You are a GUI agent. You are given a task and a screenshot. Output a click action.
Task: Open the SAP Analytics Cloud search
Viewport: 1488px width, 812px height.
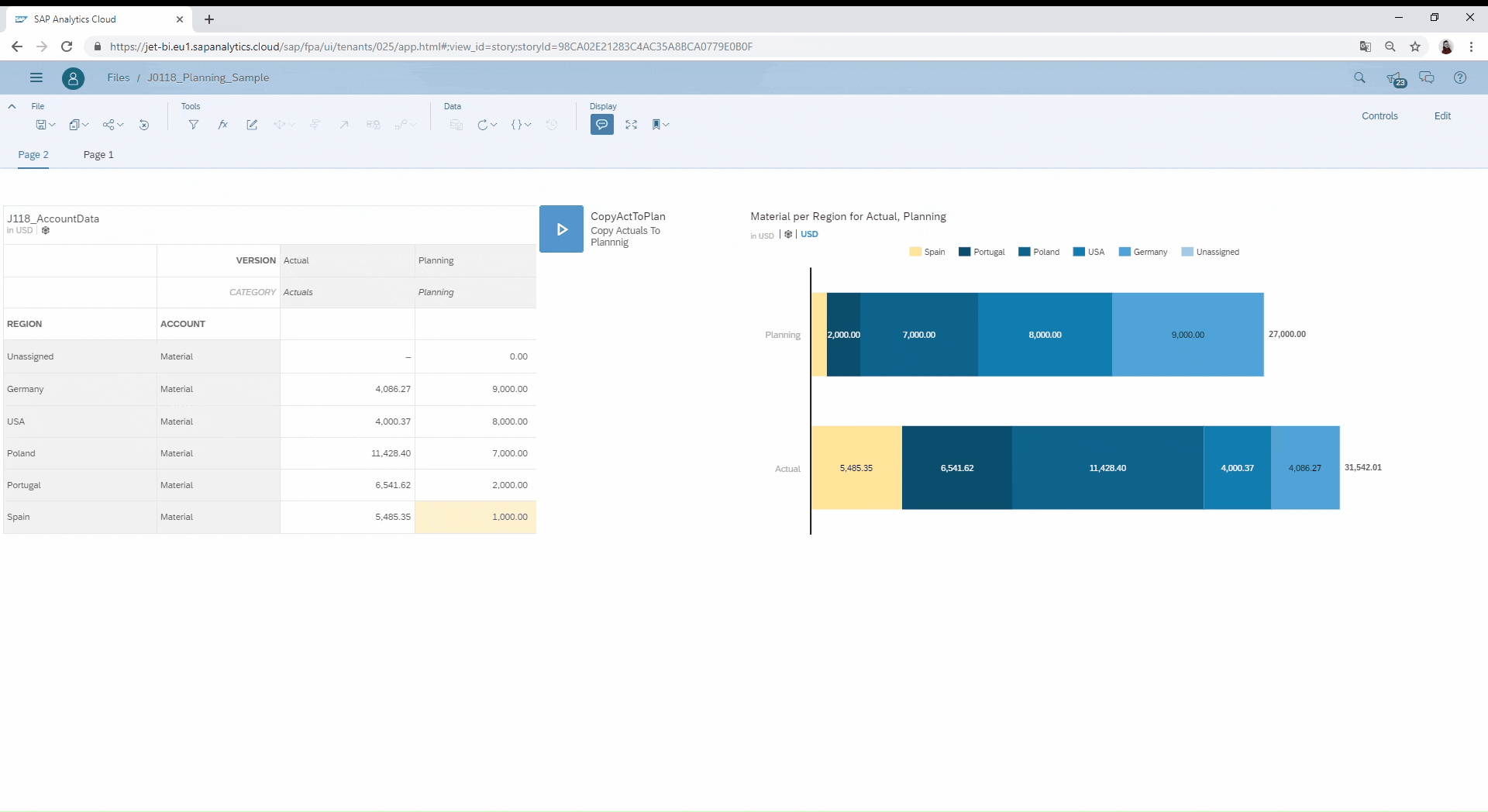click(1359, 77)
